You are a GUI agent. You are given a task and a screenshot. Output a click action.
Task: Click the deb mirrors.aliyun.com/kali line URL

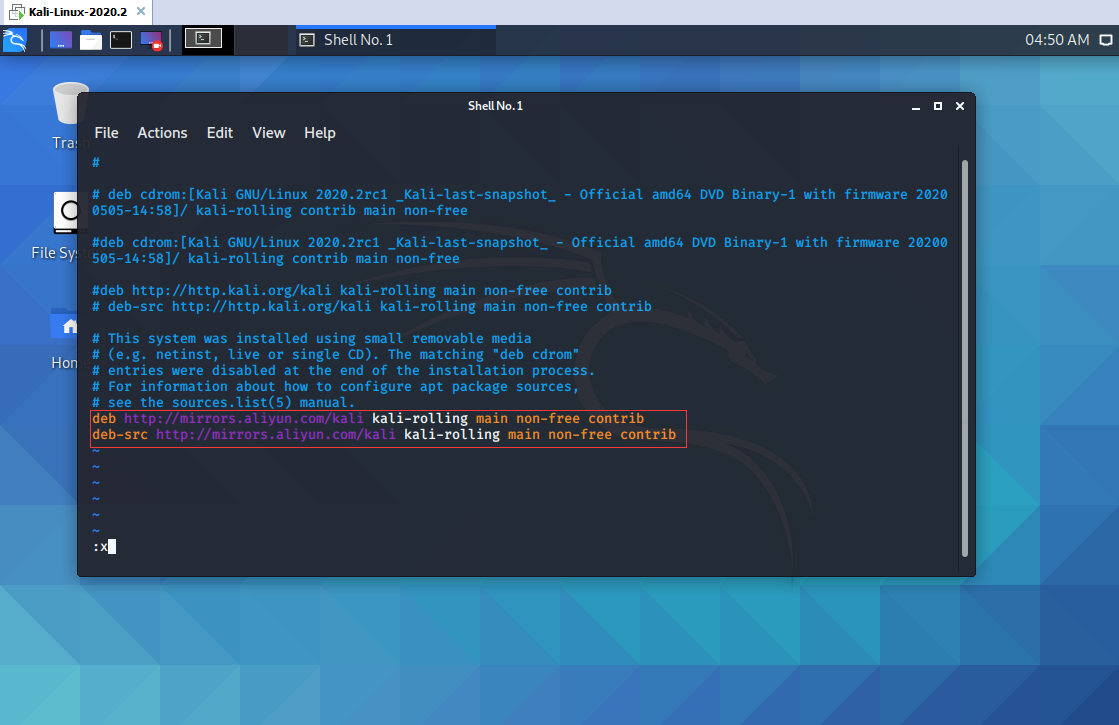[243, 419]
